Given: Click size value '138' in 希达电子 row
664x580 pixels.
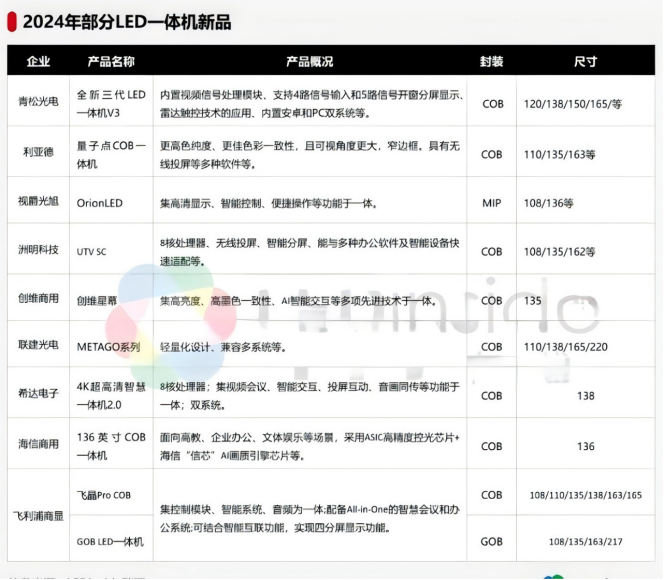Looking at the screenshot, I should (586, 396).
